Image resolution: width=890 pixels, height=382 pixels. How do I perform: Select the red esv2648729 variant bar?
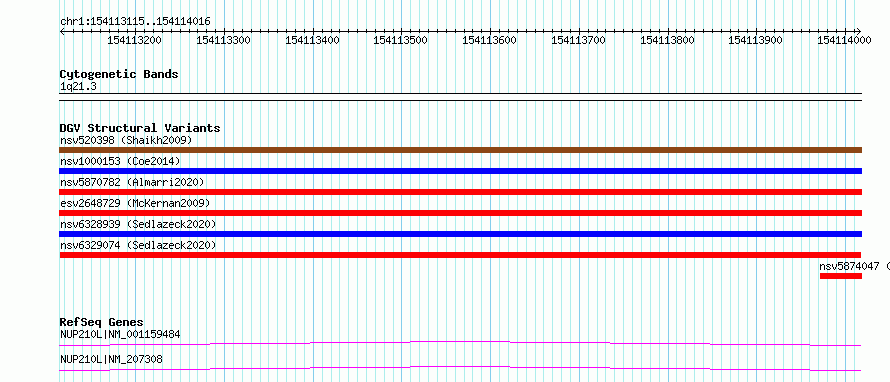461,213
